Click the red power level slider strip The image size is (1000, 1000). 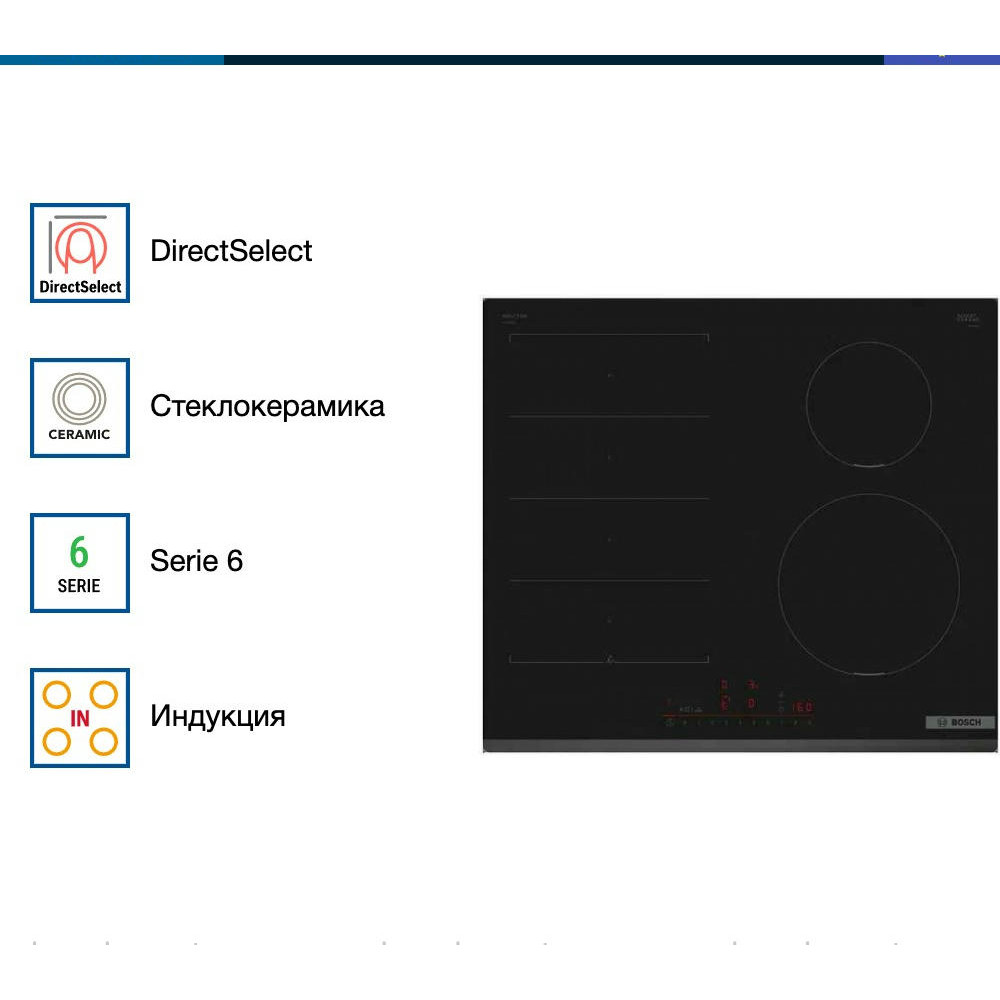735,718
